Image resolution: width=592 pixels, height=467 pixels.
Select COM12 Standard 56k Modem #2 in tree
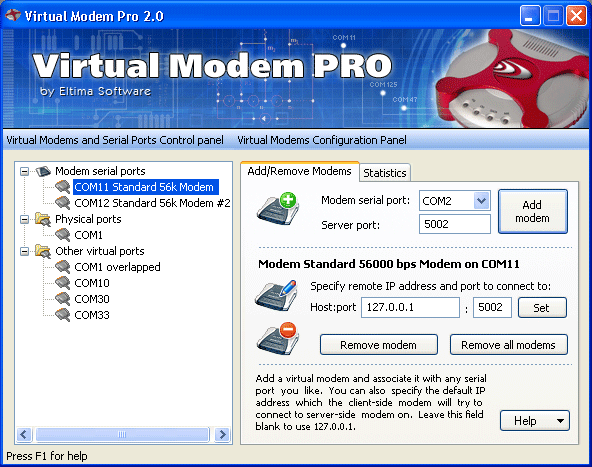click(152, 203)
